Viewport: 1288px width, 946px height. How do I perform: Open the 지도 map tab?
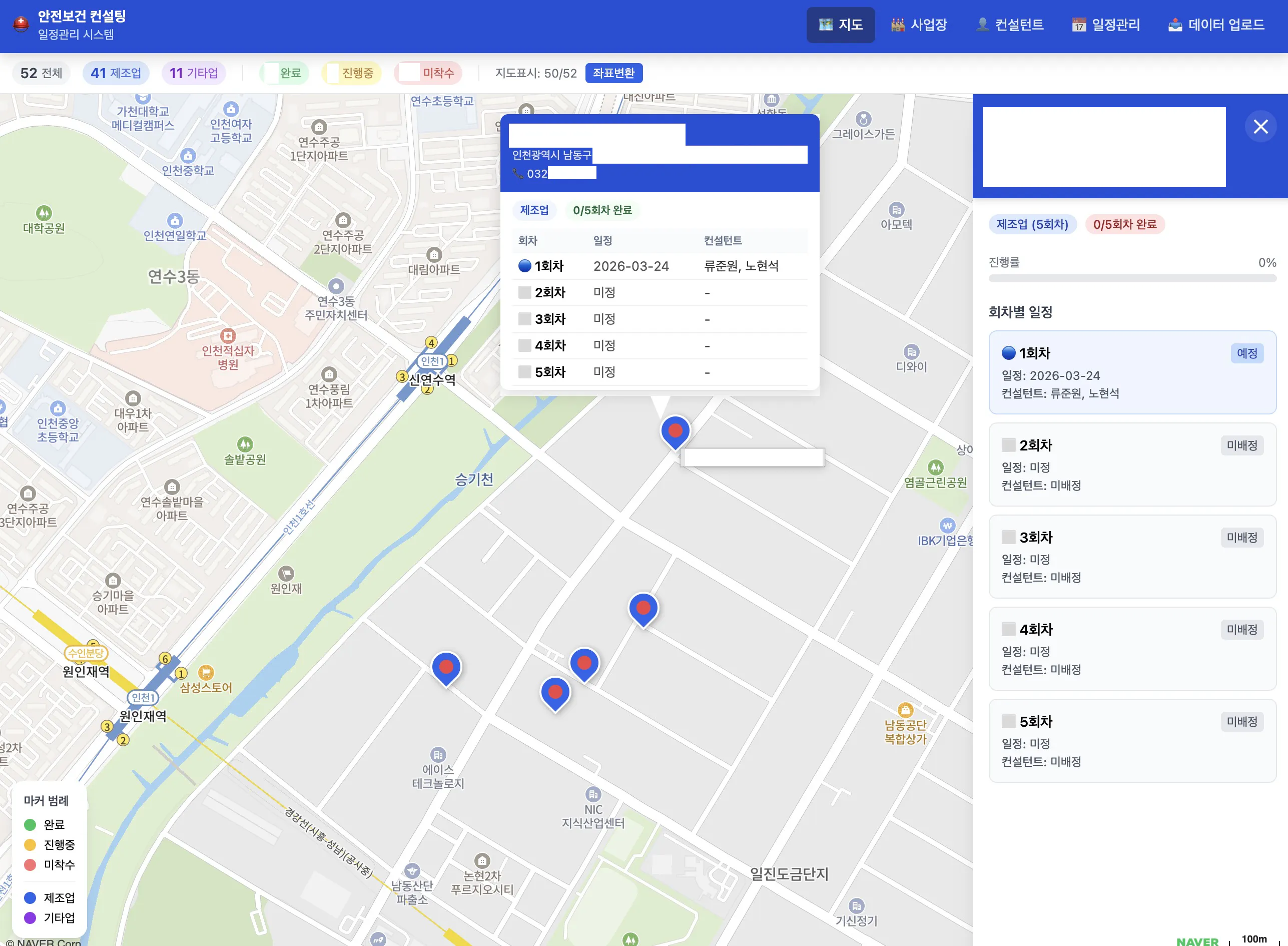(x=840, y=25)
